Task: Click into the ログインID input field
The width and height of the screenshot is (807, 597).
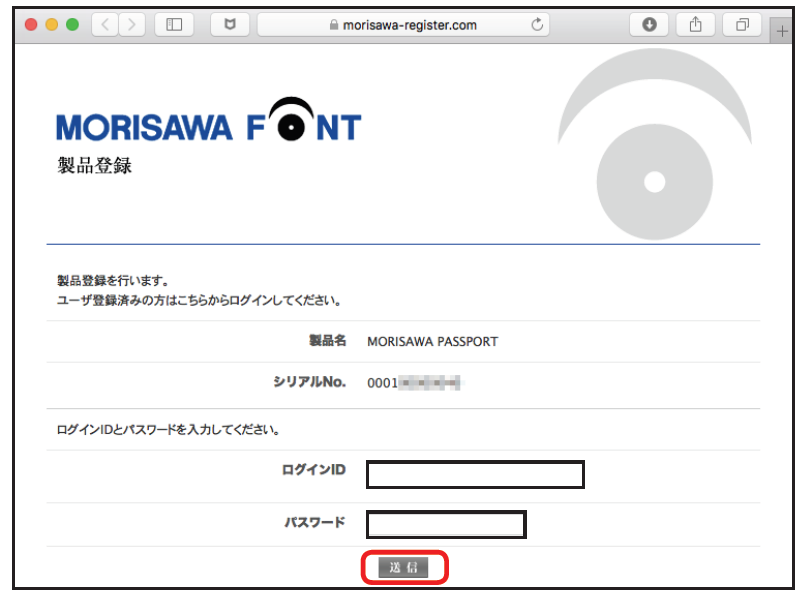Action: point(475,474)
